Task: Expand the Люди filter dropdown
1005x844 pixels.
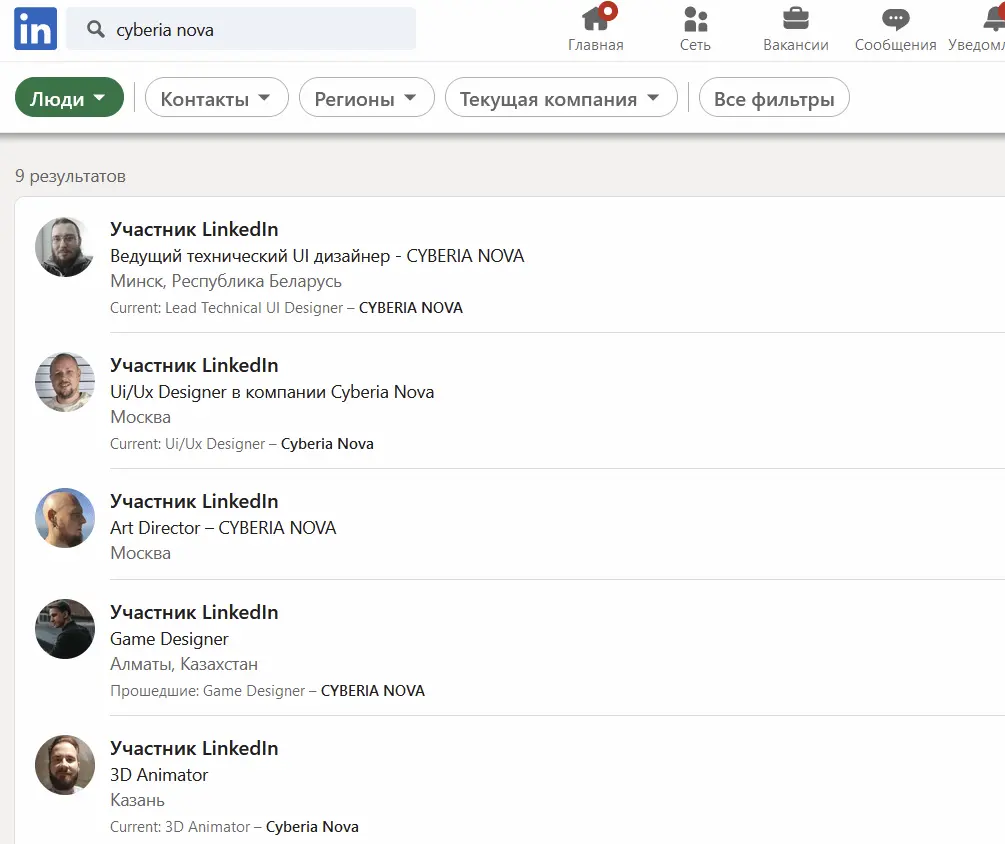Action: [69, 98]
